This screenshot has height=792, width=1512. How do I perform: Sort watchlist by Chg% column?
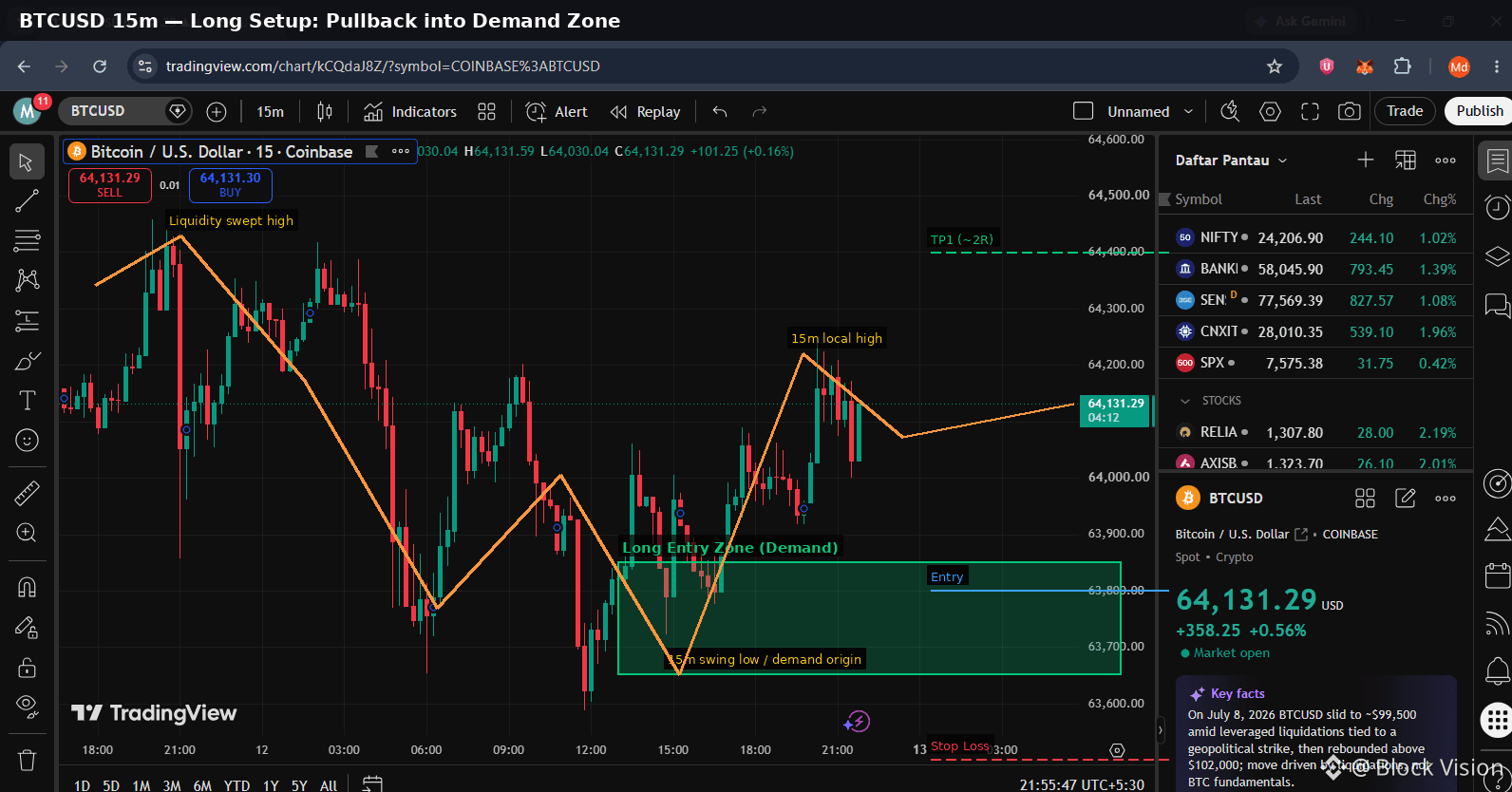(x=1439, y=199)
